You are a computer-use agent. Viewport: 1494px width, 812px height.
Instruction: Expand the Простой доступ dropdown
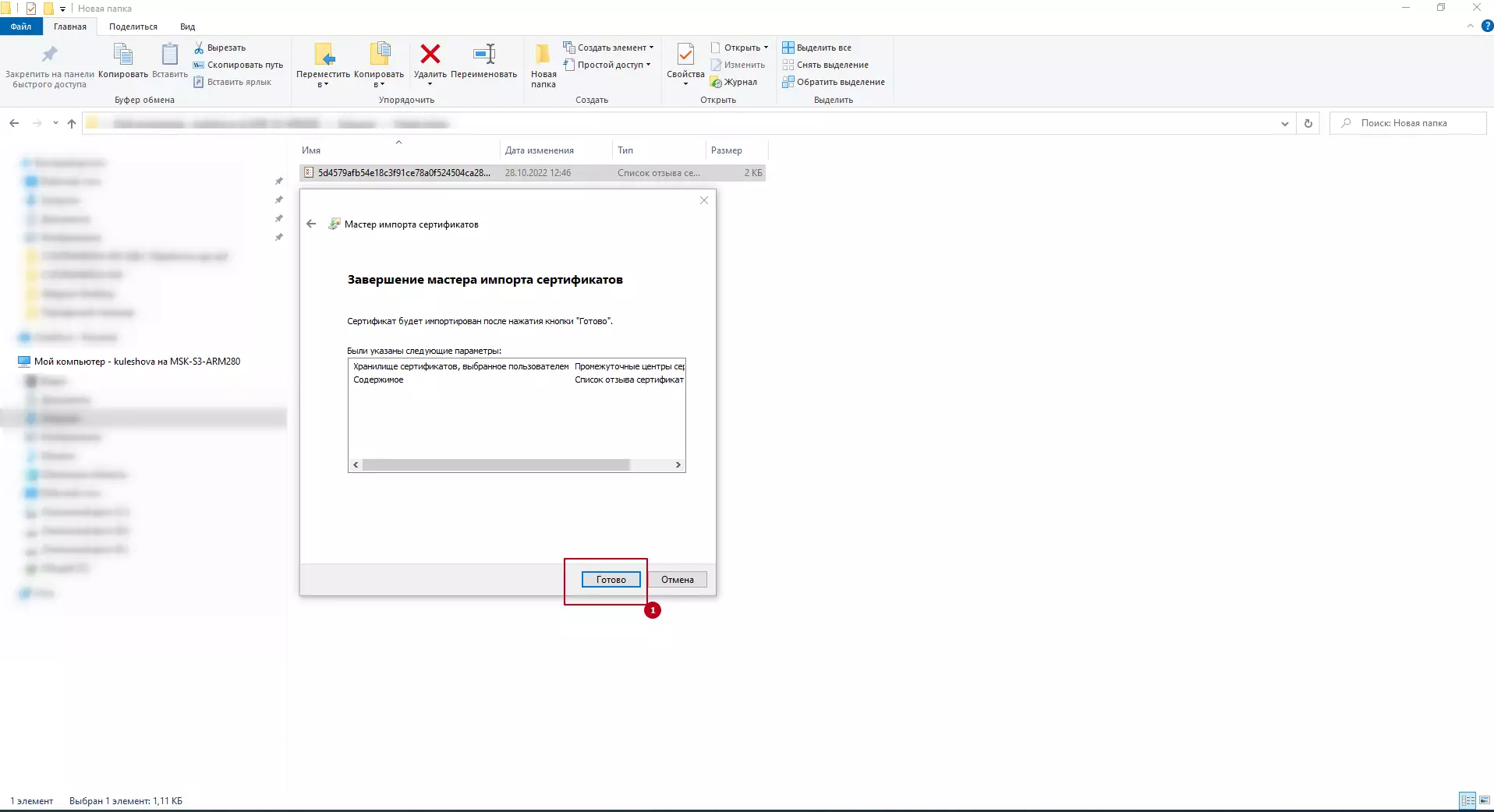click(648, 65)
